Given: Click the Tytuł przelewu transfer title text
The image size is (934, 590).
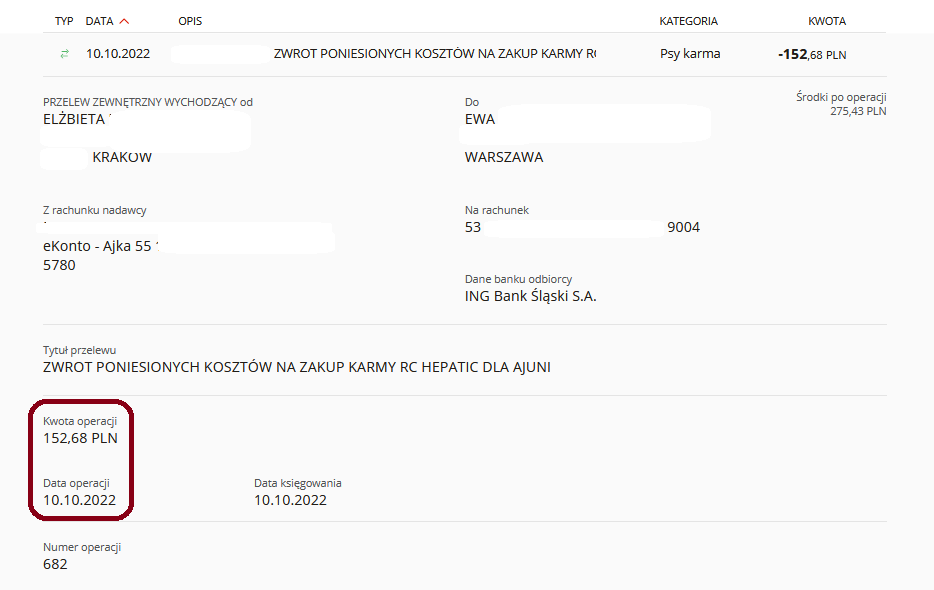Looking at the screenshot, I should [297, 367].
